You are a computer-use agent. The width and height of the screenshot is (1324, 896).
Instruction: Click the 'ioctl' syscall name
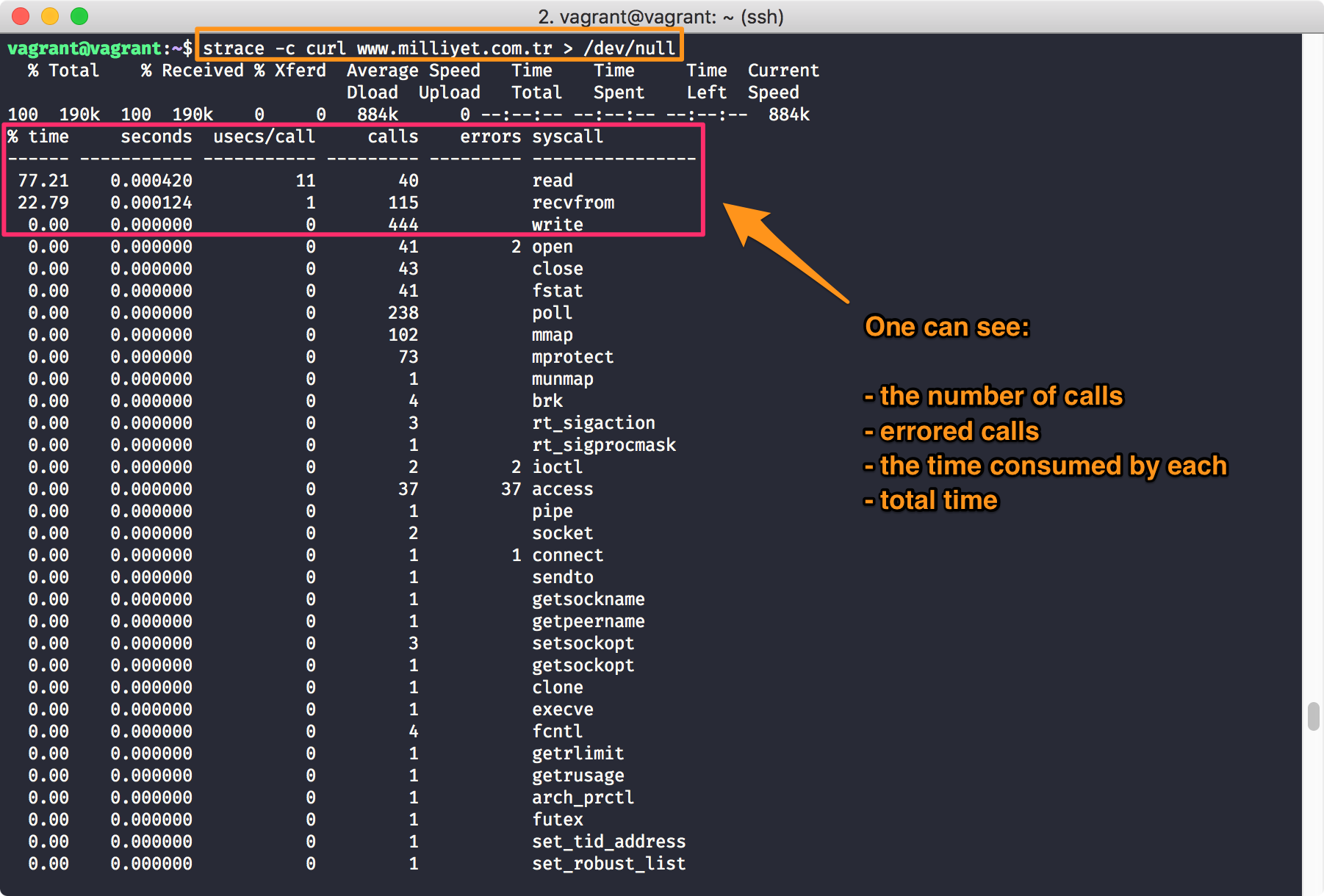(558, 467)
